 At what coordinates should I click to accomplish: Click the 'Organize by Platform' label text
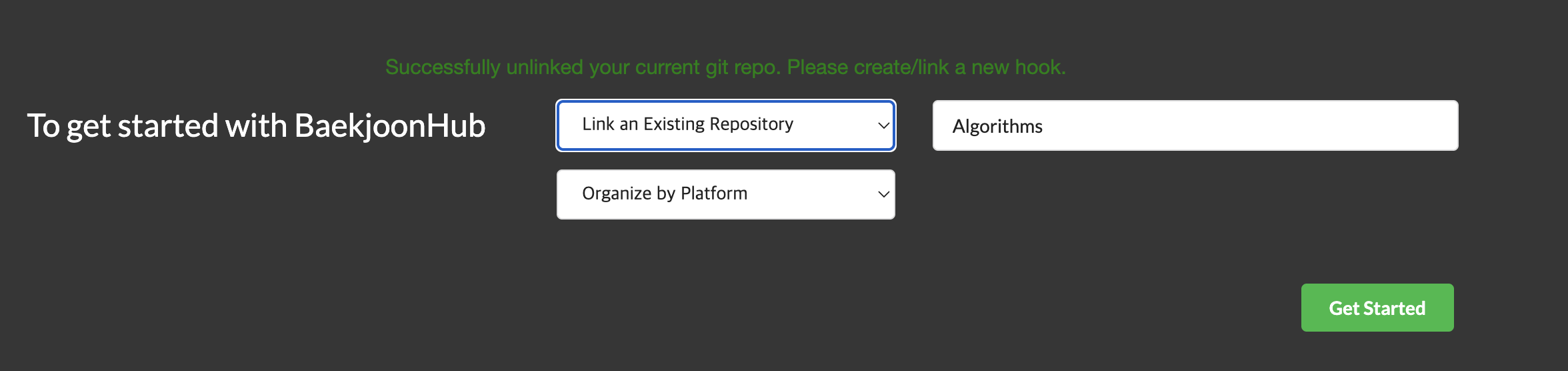[x=665, y=194]
